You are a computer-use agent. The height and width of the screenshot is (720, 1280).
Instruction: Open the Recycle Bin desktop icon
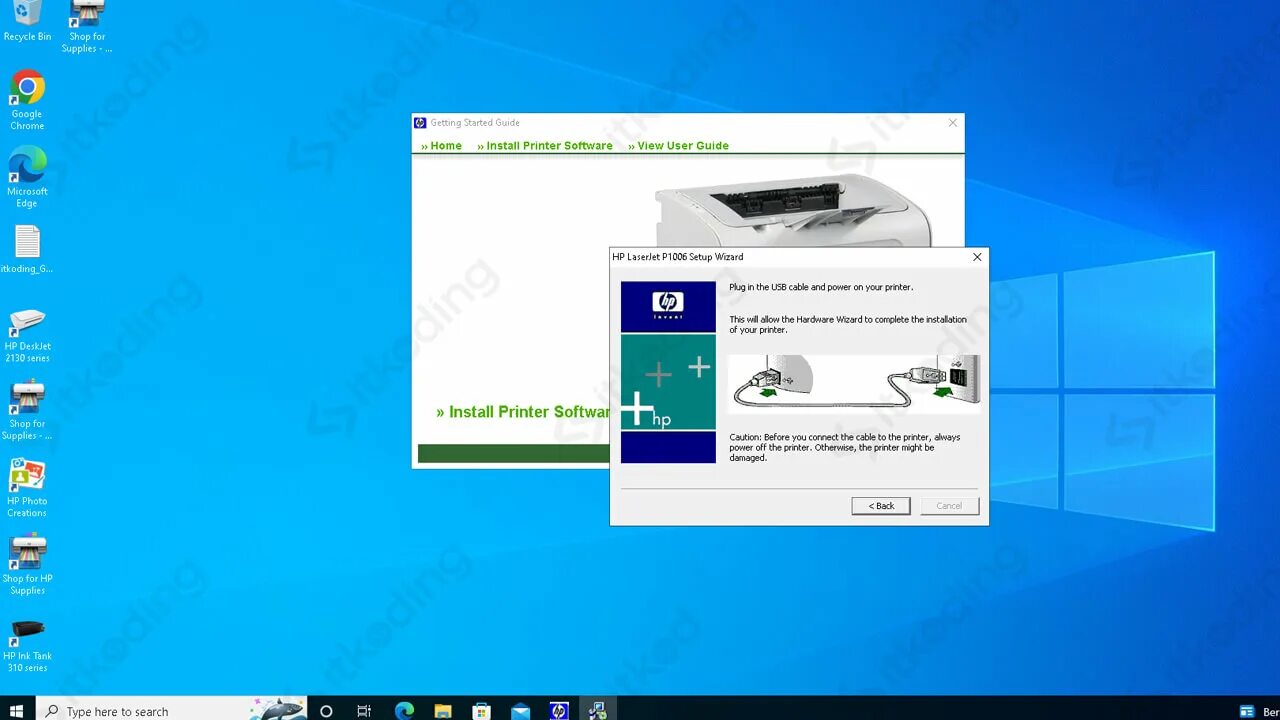27,21
